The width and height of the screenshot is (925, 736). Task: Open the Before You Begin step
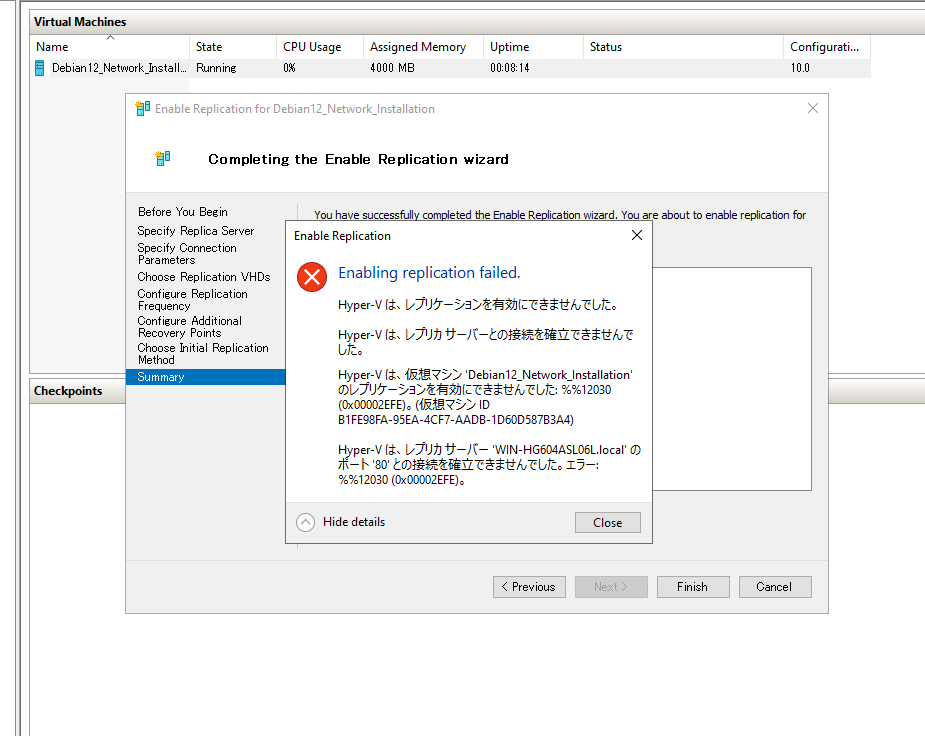coord(183,212)
